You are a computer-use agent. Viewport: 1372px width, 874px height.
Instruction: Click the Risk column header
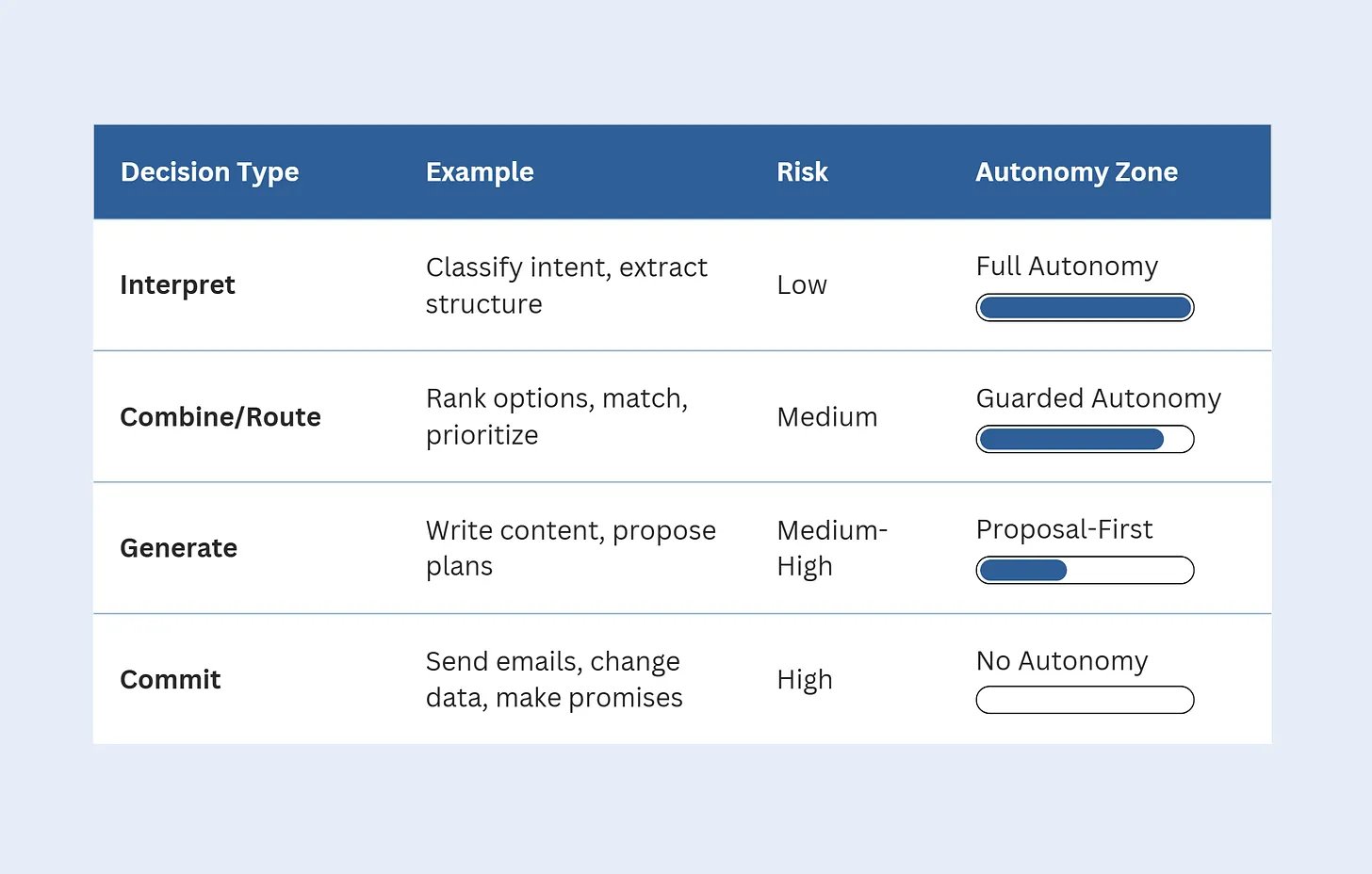[802, 172]
